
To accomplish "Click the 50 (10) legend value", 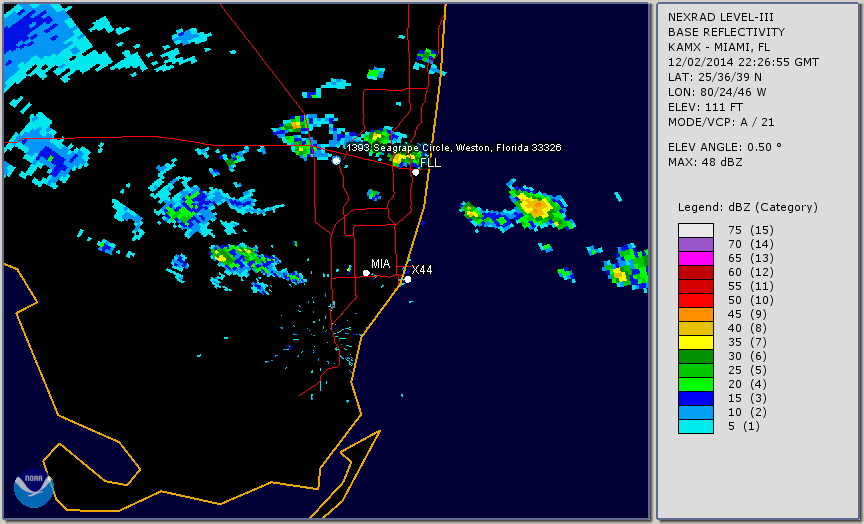I will pyautogui.click(x=750, y=300).
